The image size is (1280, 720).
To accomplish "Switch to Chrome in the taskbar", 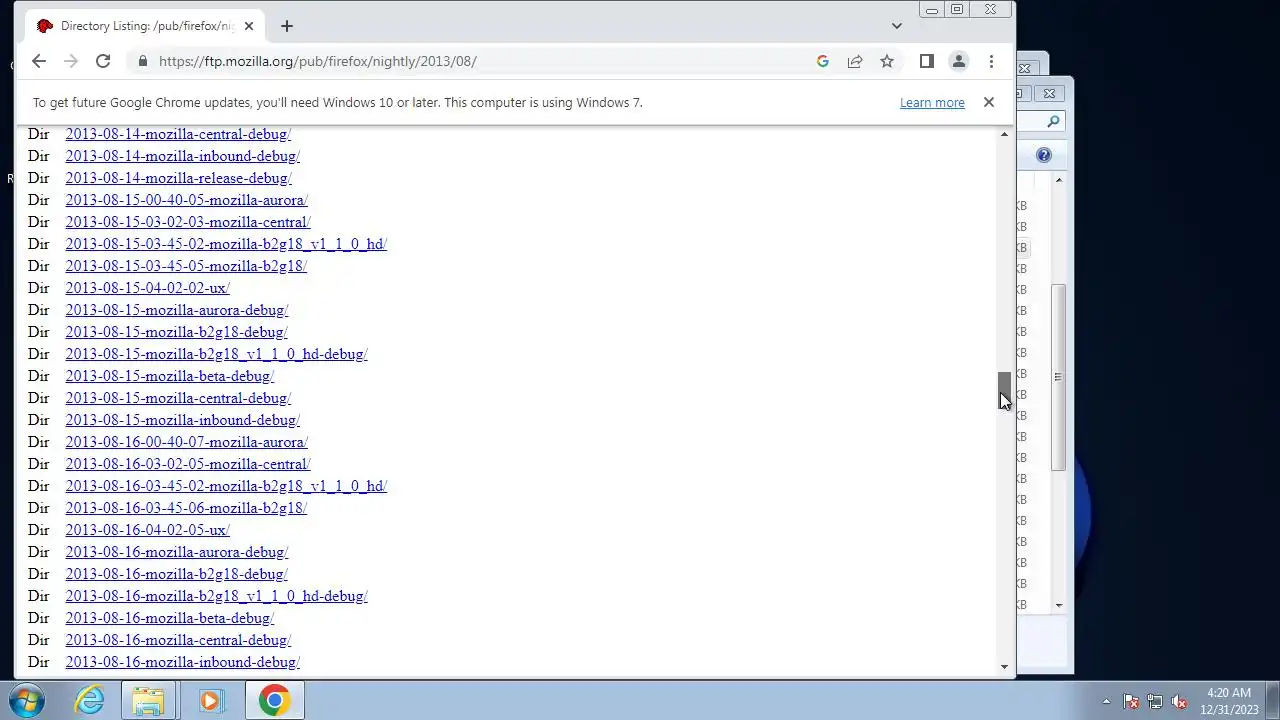I will click(x=274, y=701).
